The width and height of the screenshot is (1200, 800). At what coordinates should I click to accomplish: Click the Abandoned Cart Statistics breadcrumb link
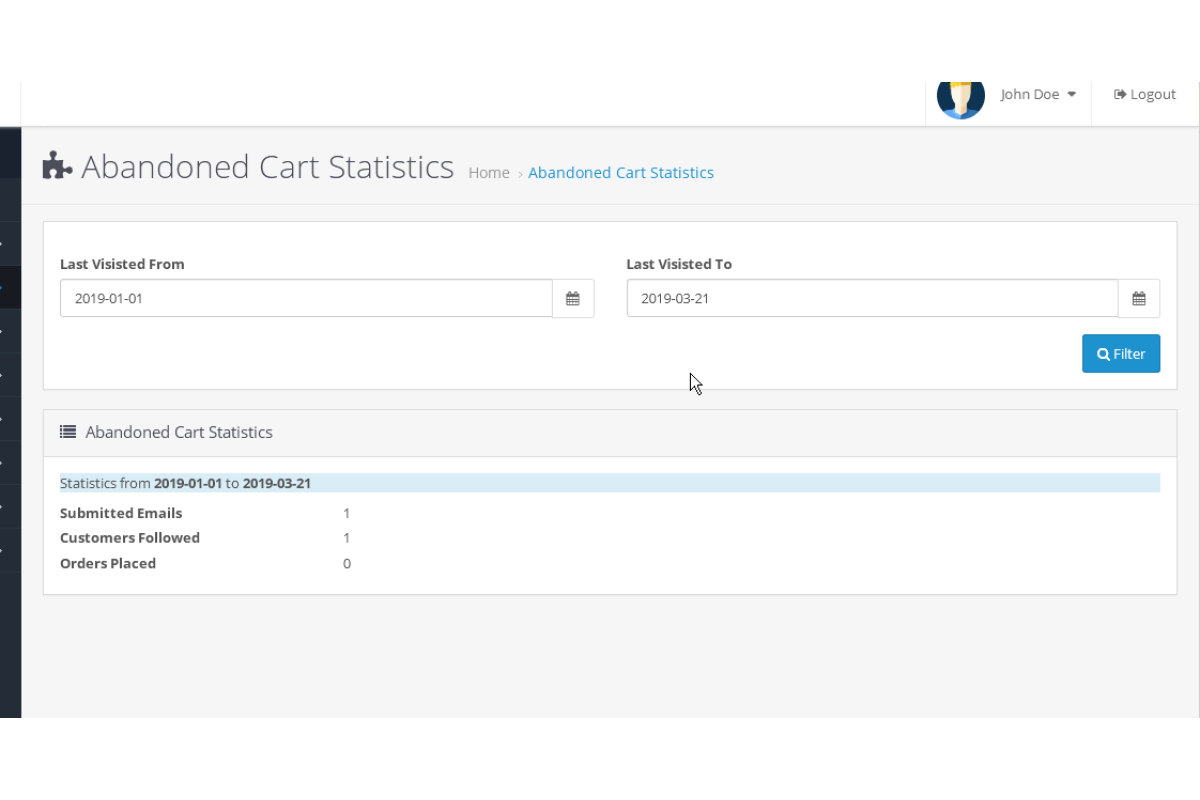pyautogui.click(x=621, y=173)
